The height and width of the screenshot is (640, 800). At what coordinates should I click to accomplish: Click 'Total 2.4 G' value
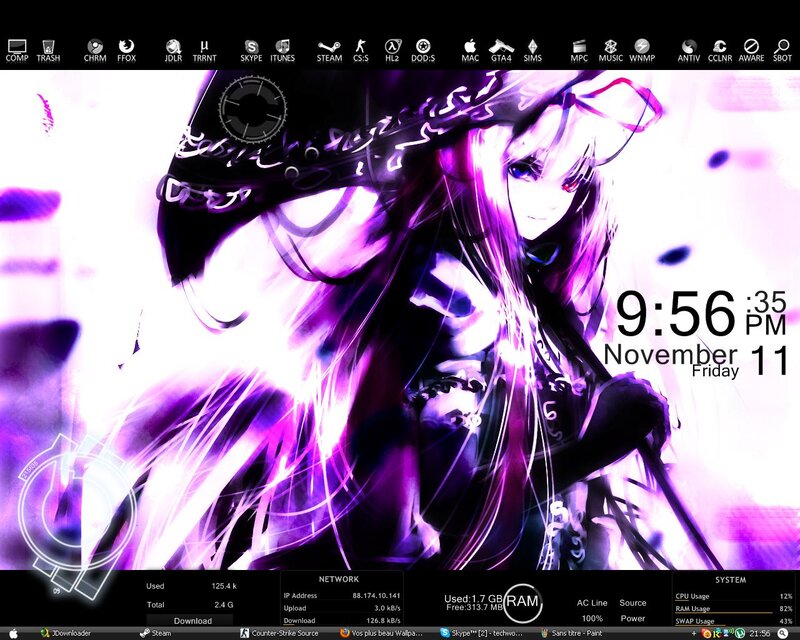pos(223,605)
